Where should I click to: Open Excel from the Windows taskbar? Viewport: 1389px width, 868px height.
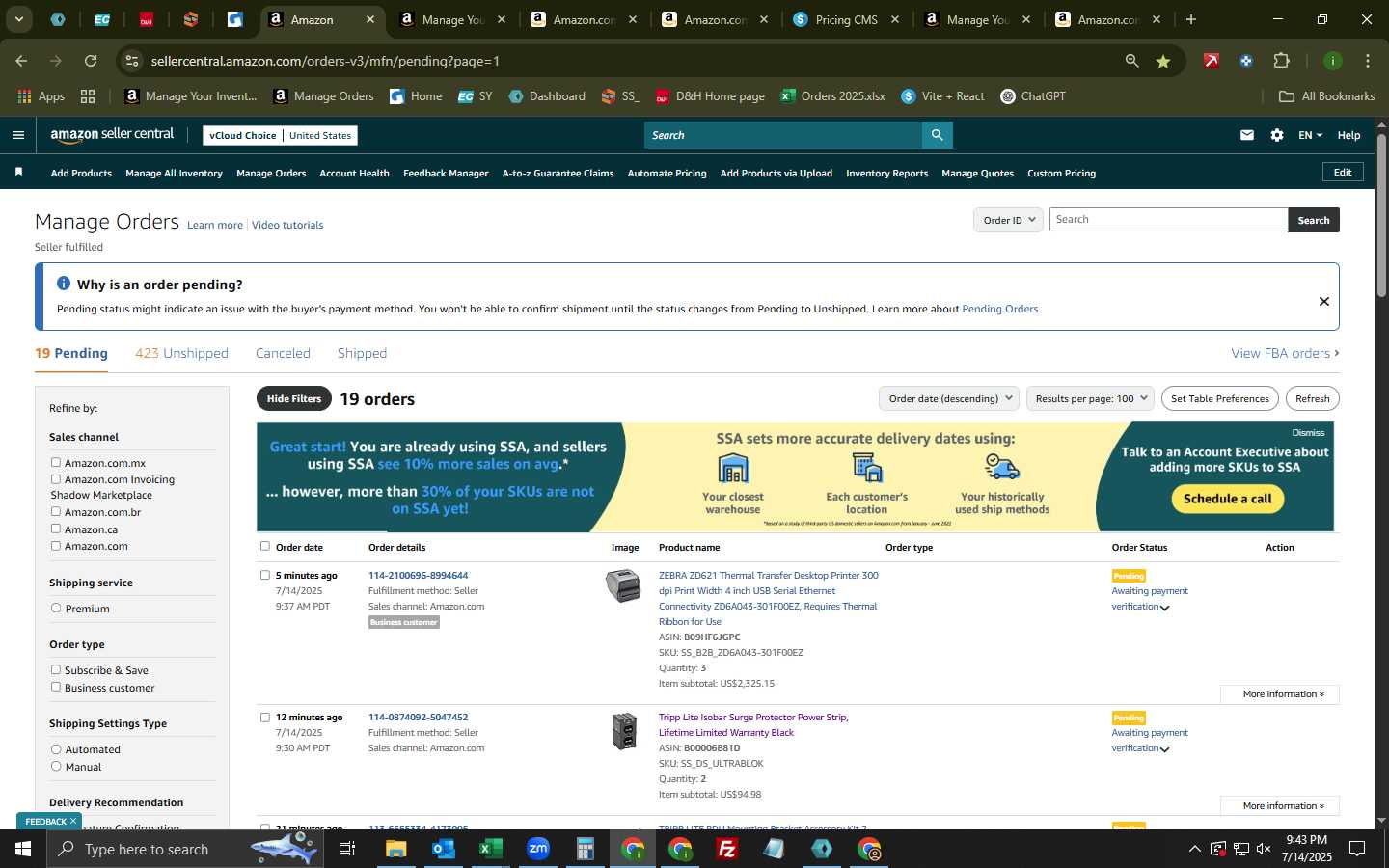coord(491,849)
